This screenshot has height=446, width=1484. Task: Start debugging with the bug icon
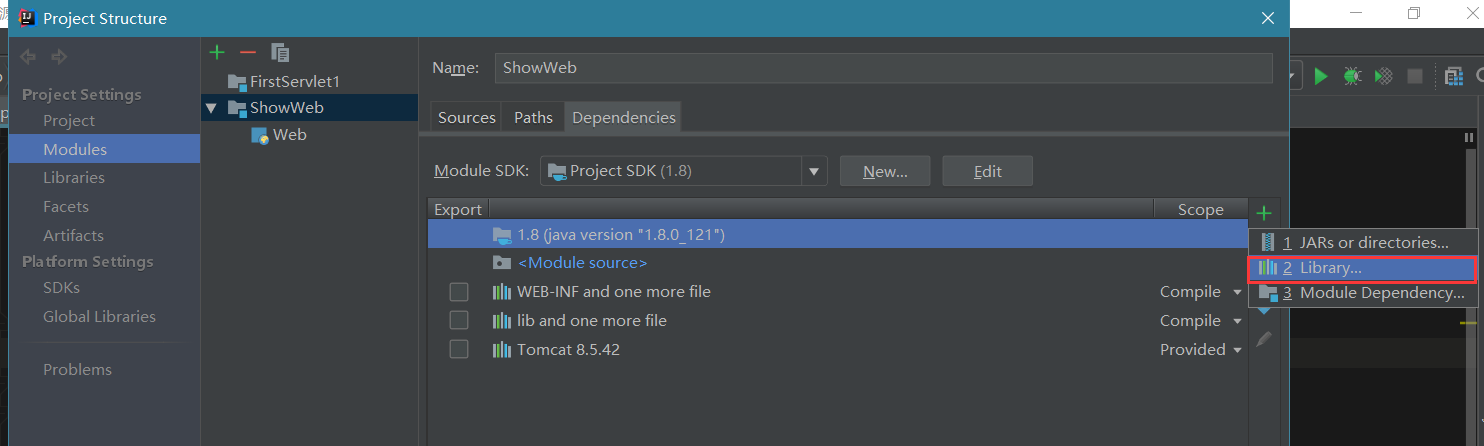coord(1352,76)
